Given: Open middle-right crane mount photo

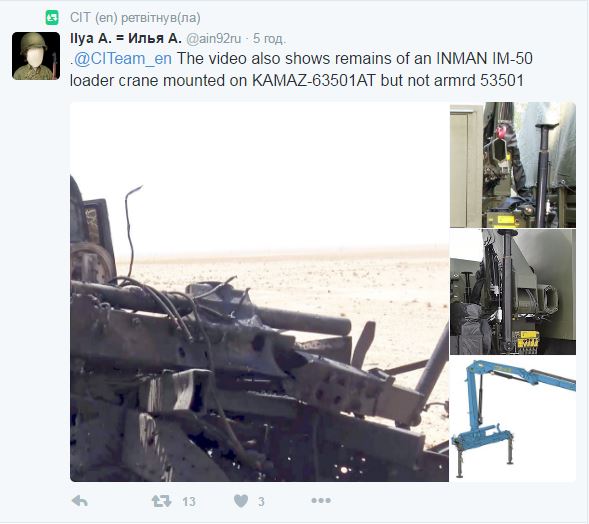Looking at the screenshot, I should pyautogui.click(x=513, y=292).
